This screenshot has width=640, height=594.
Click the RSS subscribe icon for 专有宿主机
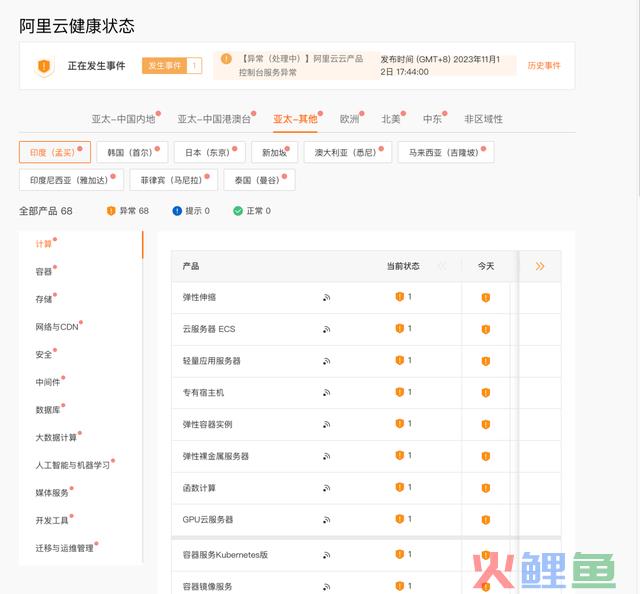point(326,393)
